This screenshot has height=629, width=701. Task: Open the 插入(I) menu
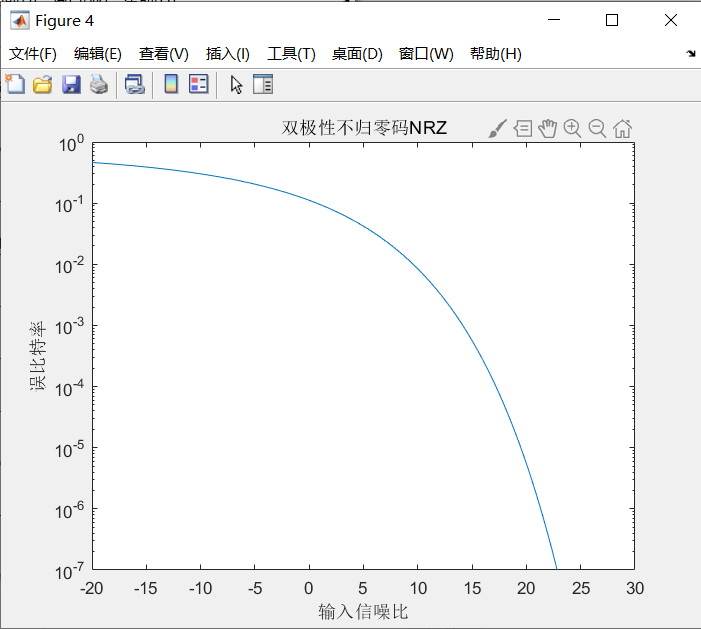pyautogui.click(x=228, y=54)
